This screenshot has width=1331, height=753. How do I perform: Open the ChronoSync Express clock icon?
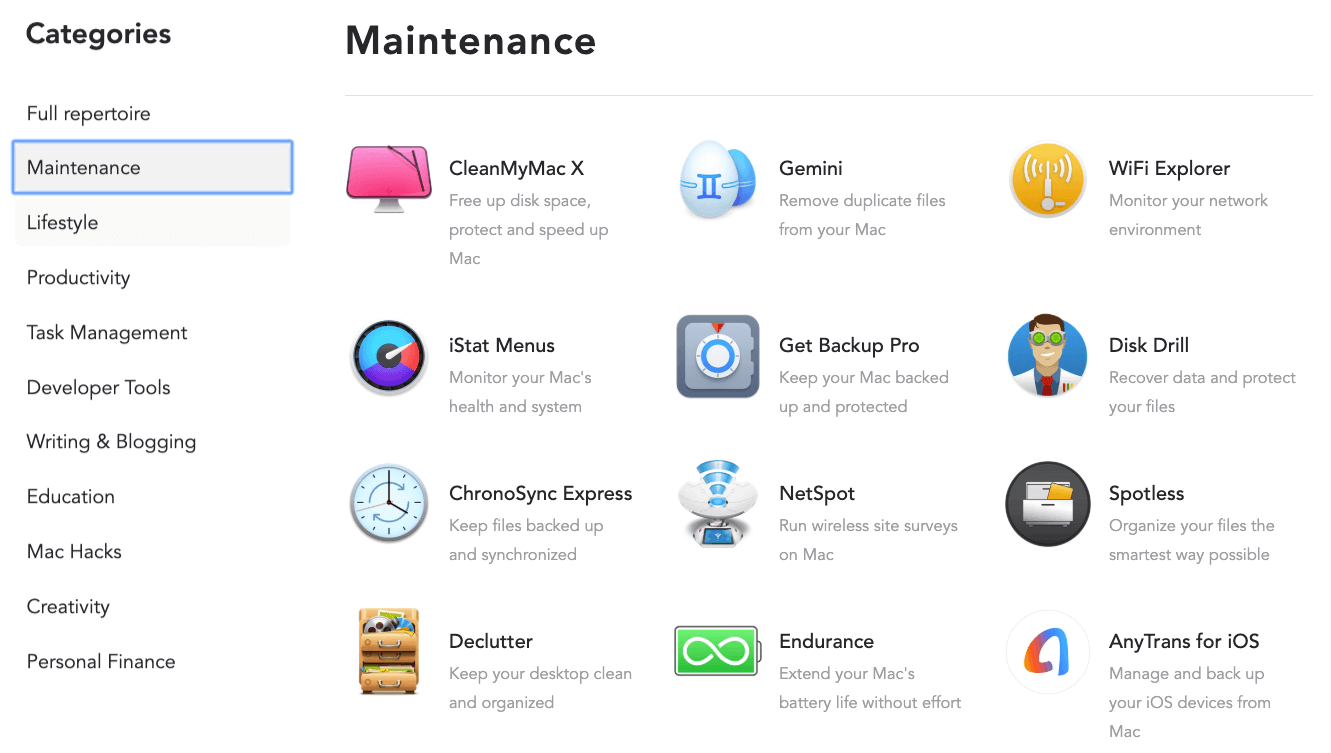(x=388, y=505)
